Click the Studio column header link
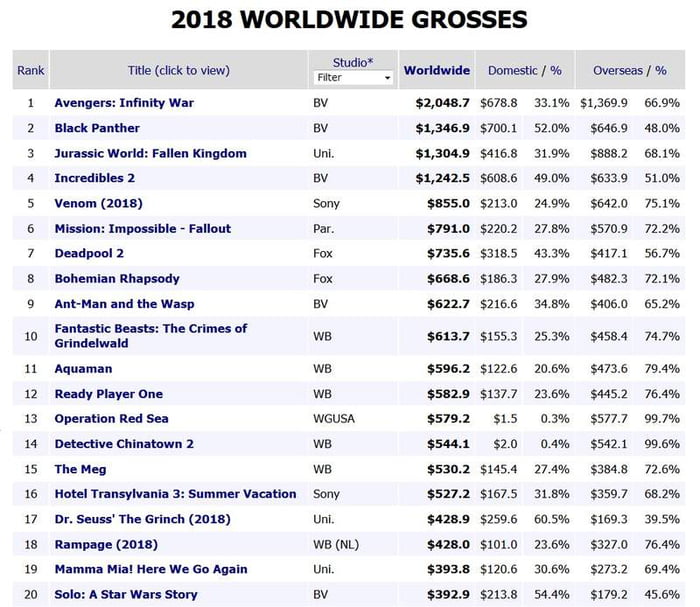This screenshot has height=607, width=700. tap(352, 62)
